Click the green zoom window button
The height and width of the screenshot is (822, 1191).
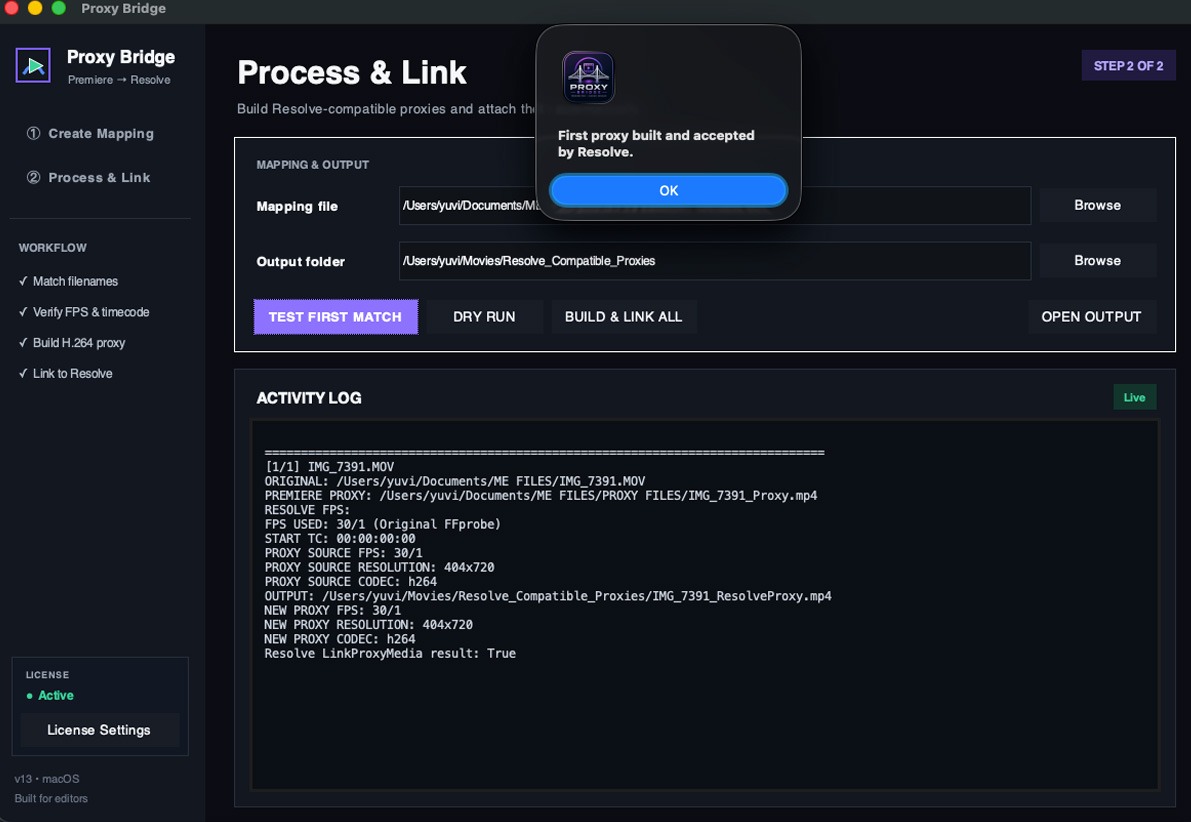coord(58,8)
